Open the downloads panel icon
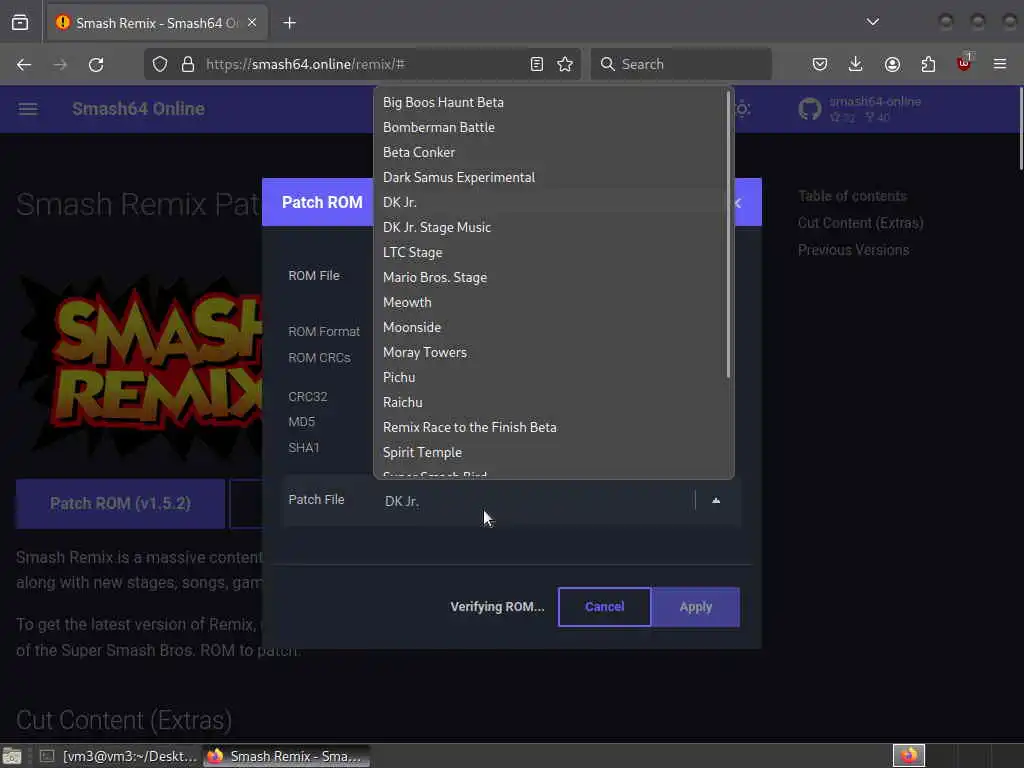The width and height of the screenshot is (1024, 768). point(856,64)
